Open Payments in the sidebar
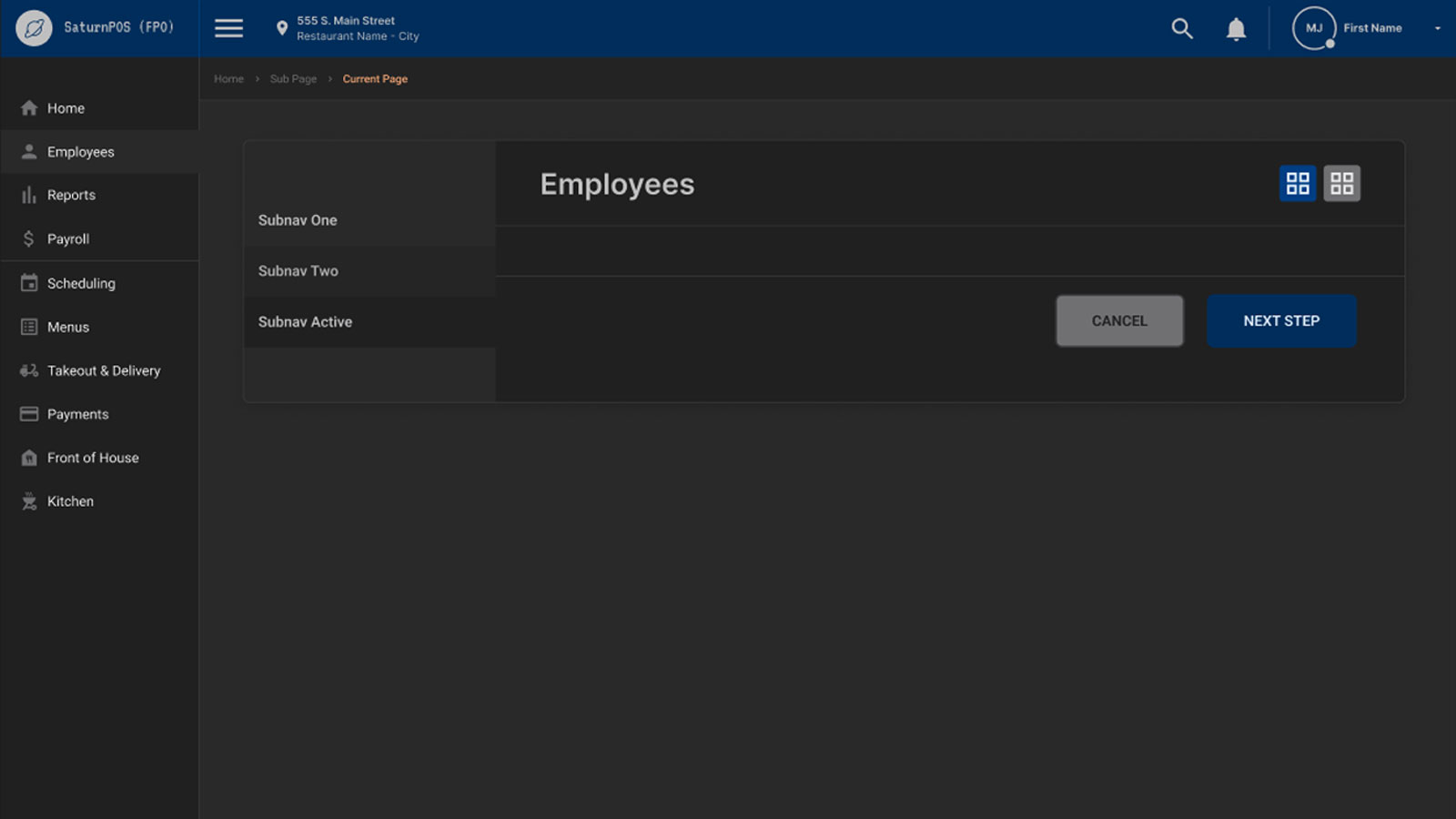Viewport: 1456px width, 819px height. 99,414
